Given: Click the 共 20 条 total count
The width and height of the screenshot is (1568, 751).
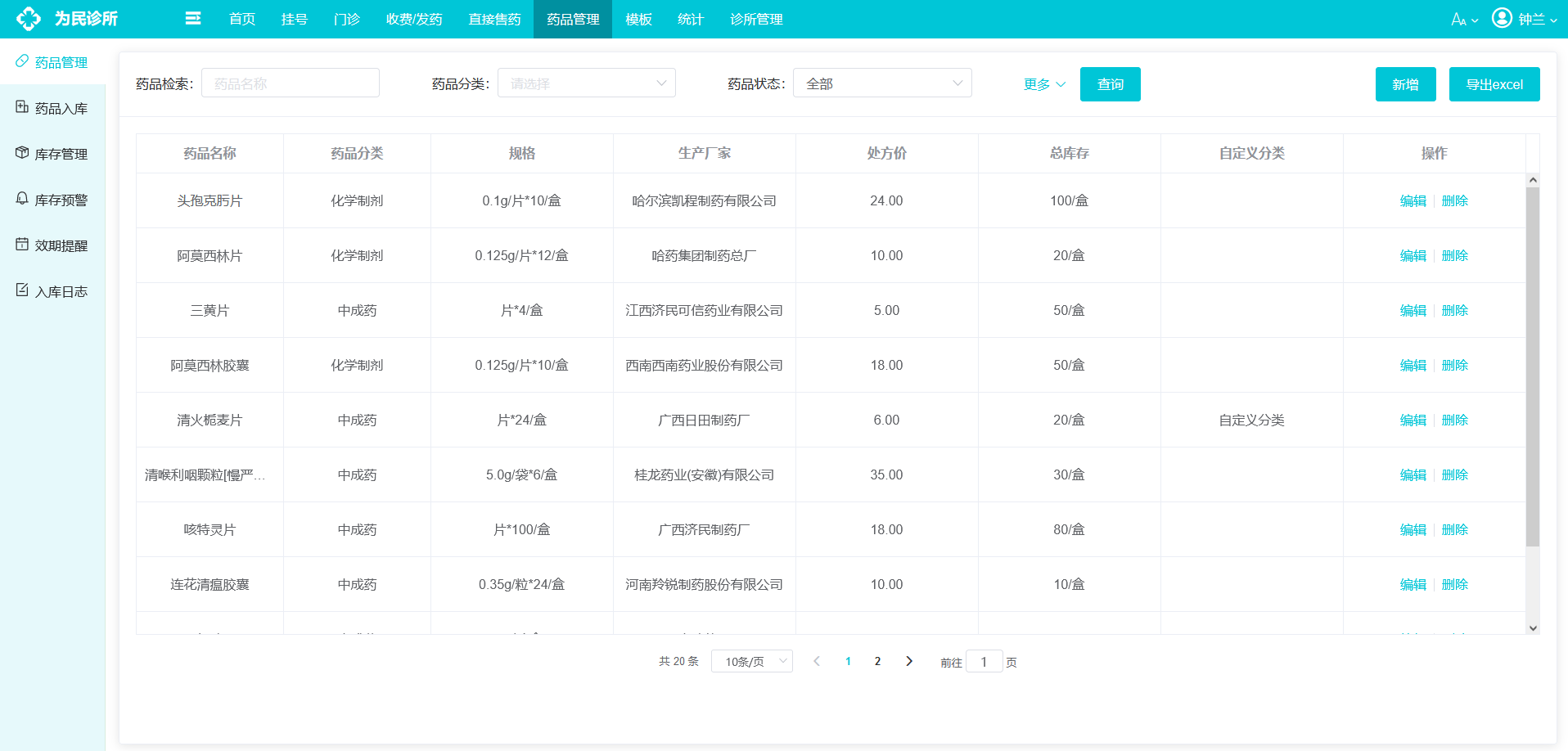Looking at the screenshot, I should point(679,661).
